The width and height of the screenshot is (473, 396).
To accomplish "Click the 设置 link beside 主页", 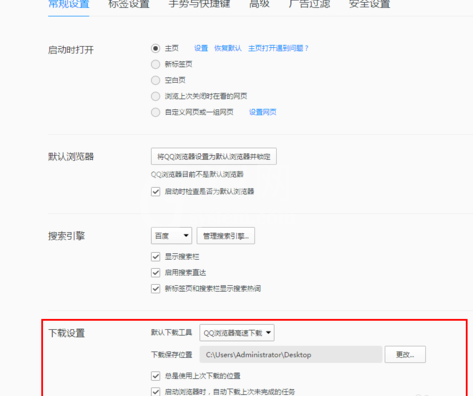I will 201,48.
